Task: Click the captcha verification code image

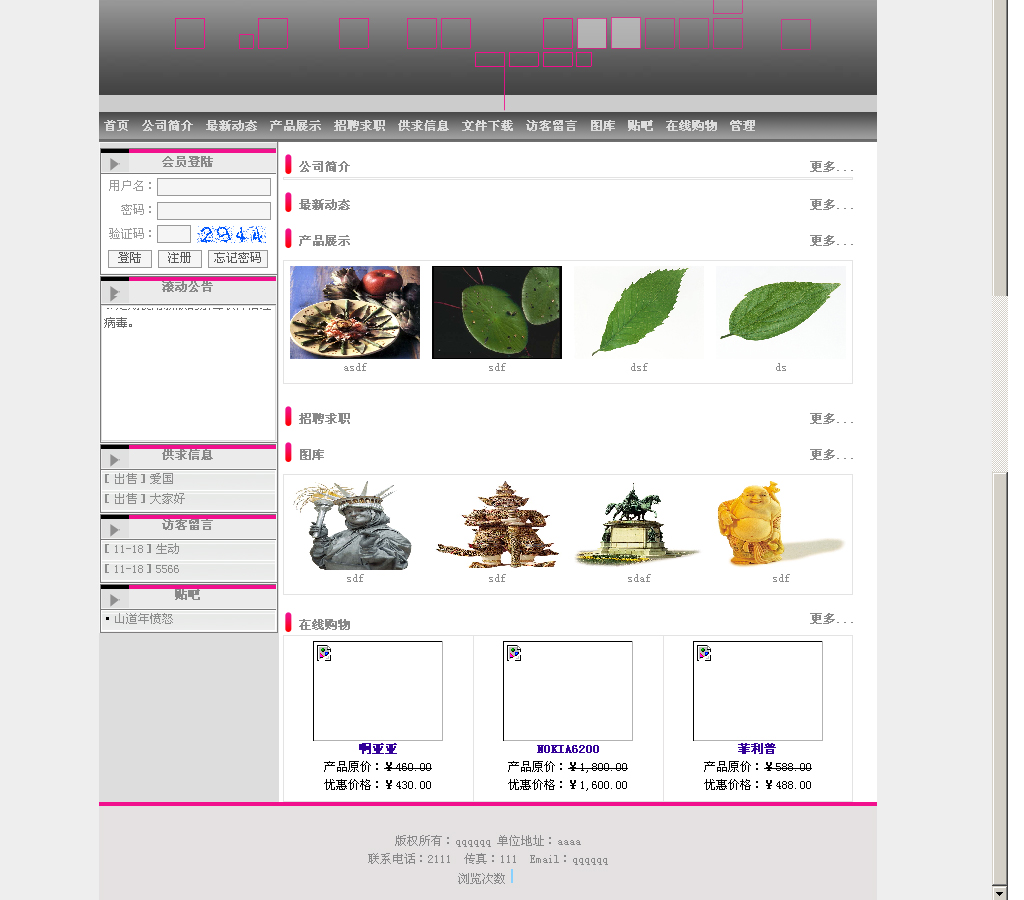Action: pyautogui.click(x=231, y=234)
